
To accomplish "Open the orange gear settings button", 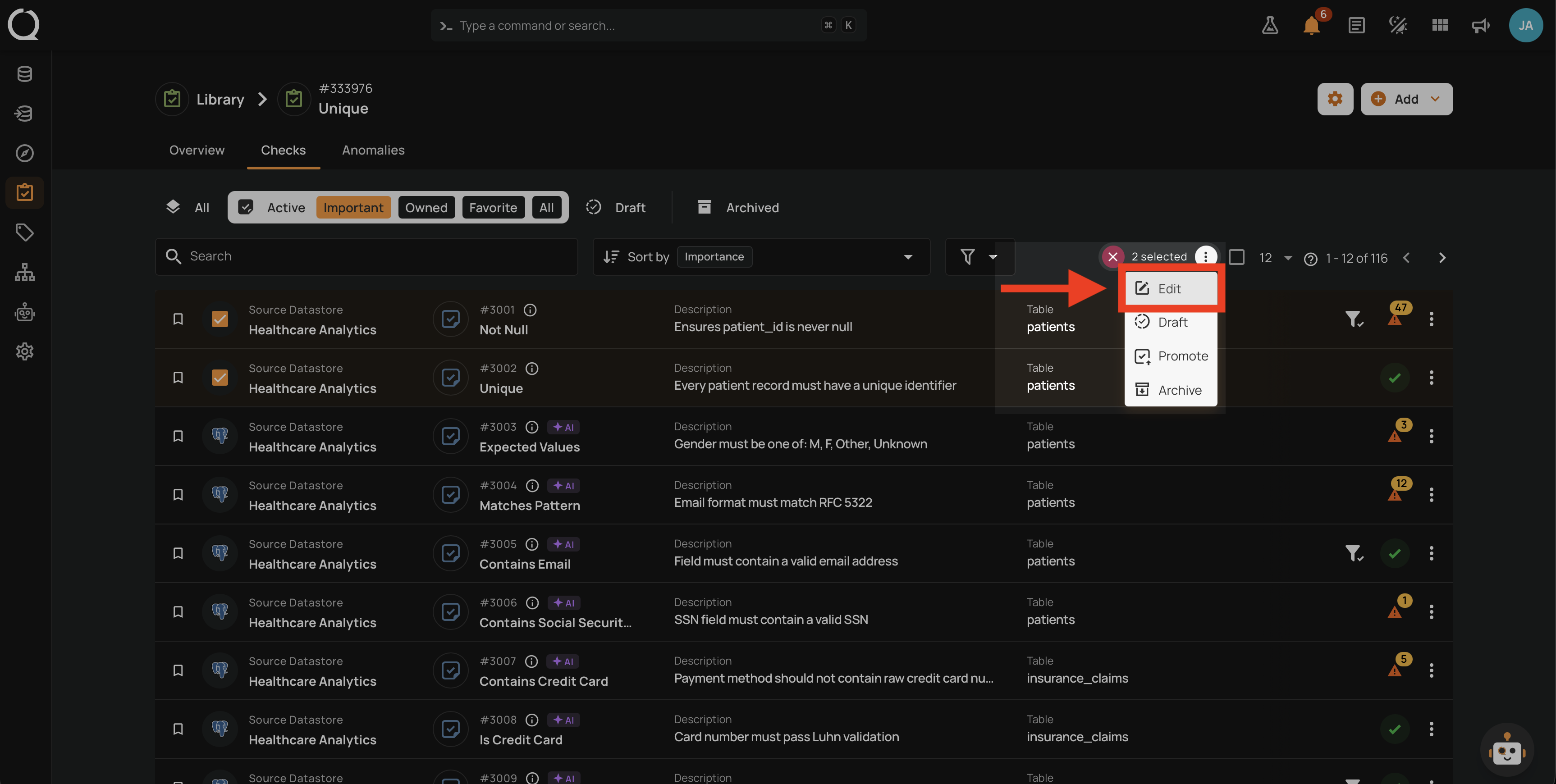I will click(1335, 99).
